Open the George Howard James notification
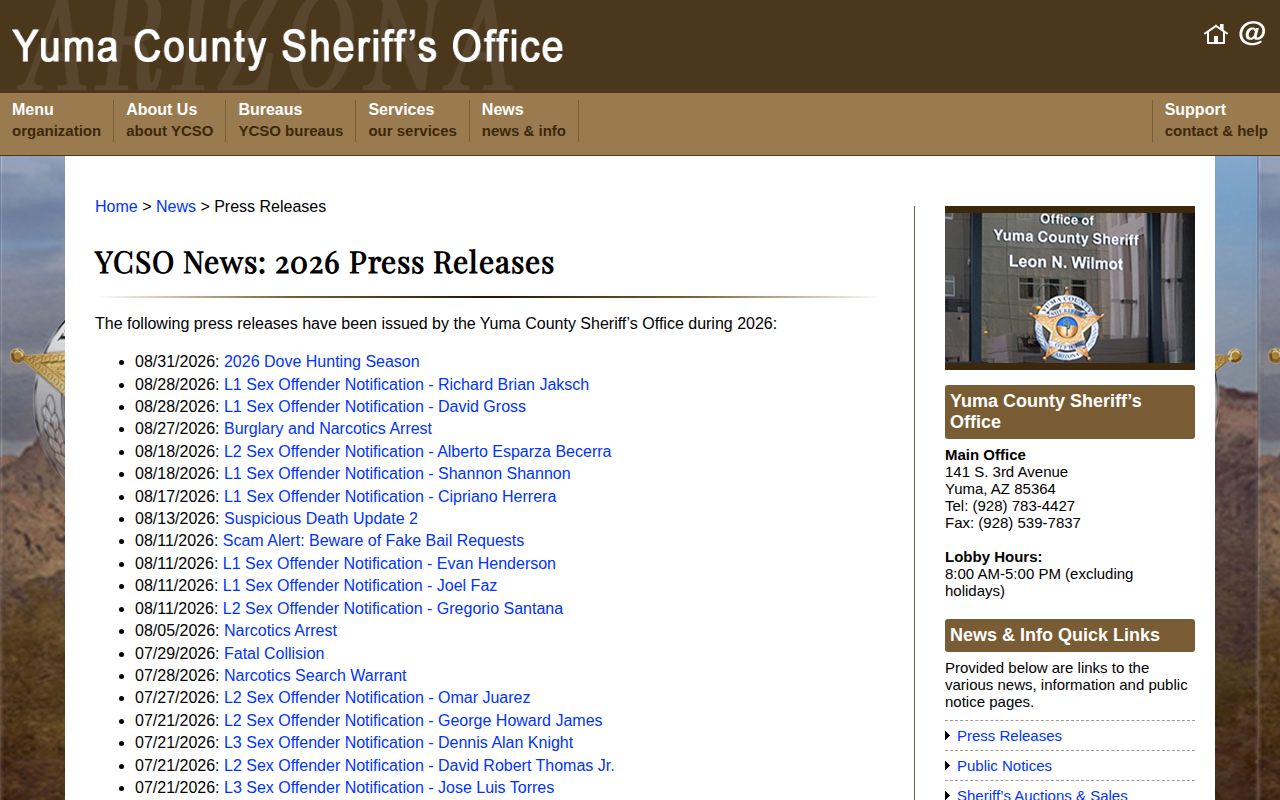 coord(413,721)
